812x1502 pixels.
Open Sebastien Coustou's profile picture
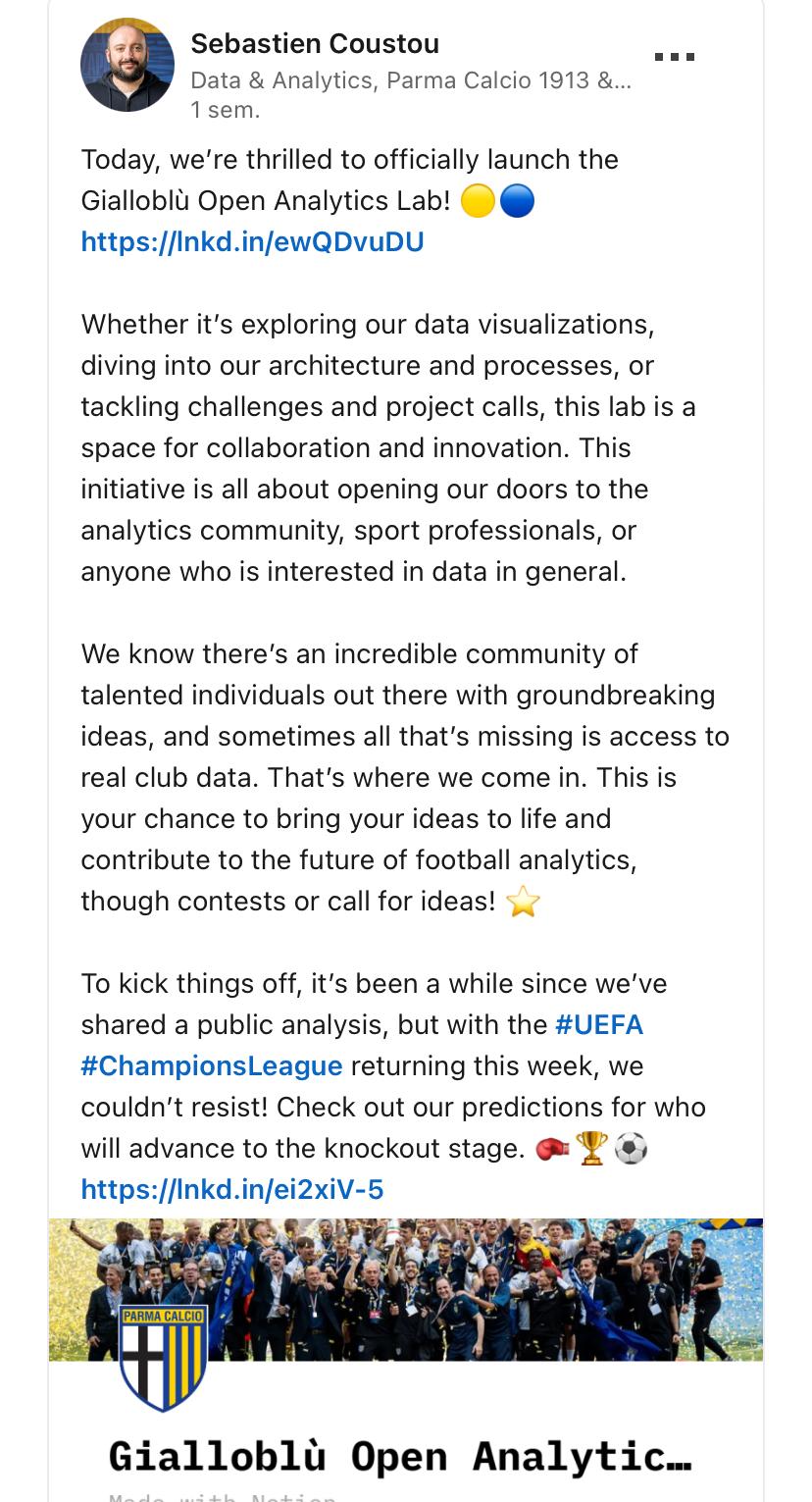coord(127,65)
